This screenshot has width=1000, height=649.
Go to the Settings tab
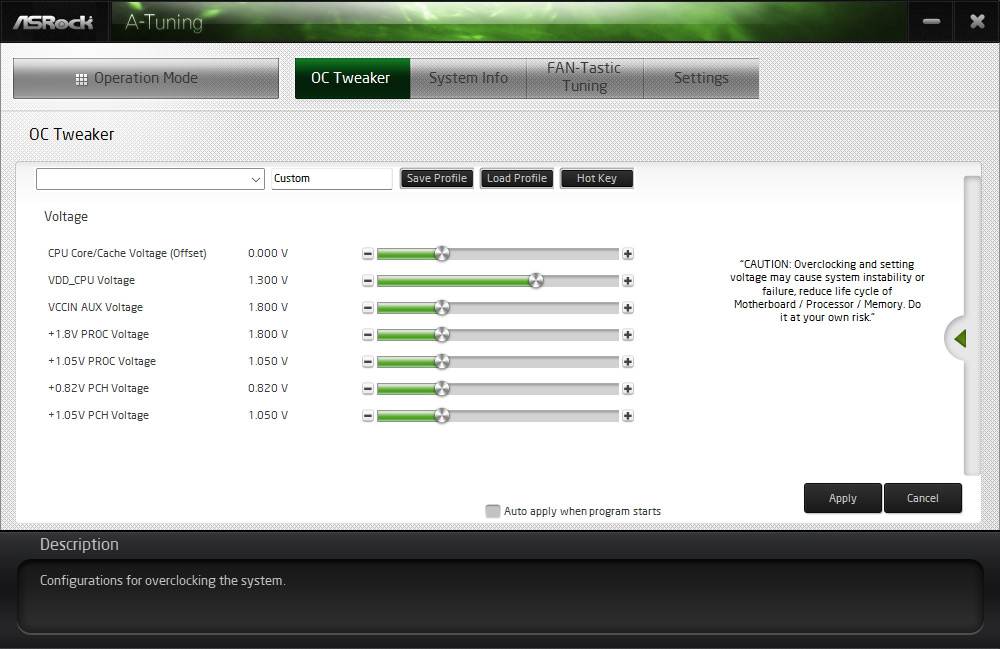click(x=701, y=78)
